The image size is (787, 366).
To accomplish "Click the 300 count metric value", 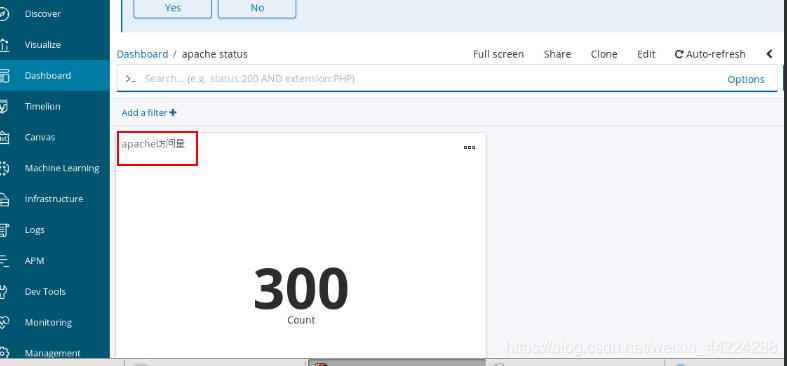I will click(x=301, y=290).
